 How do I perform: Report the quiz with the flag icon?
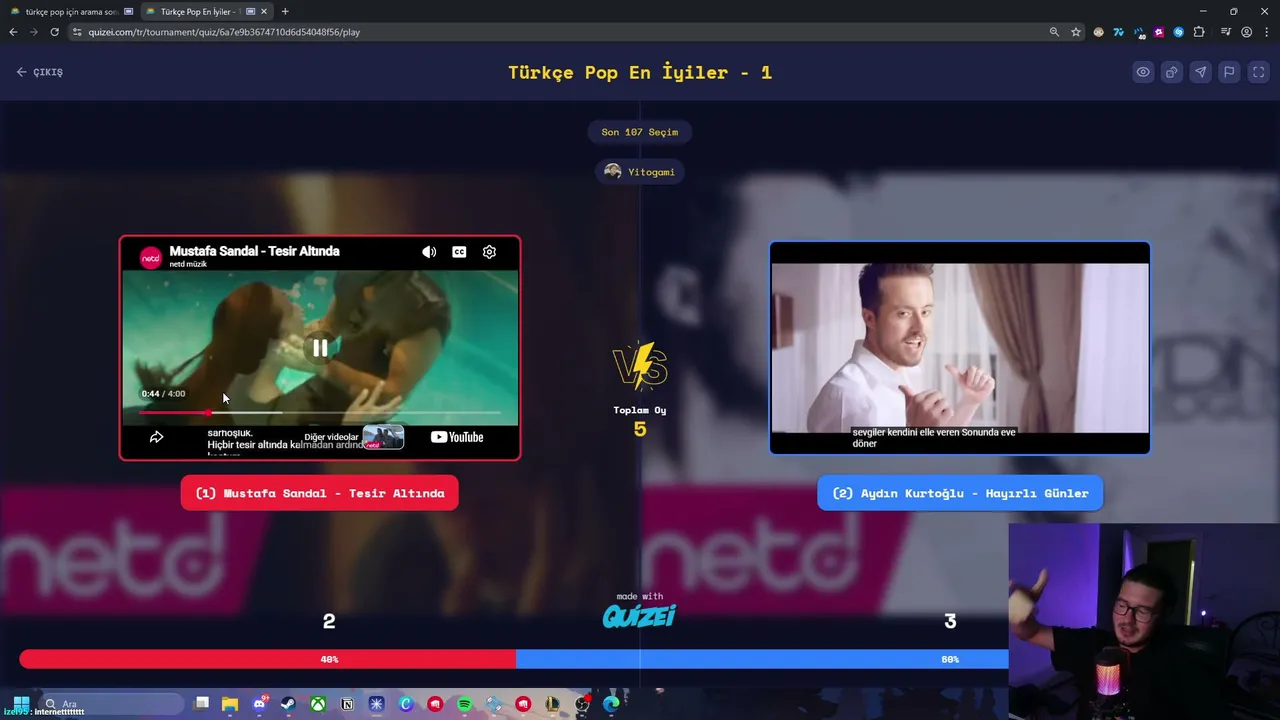[1230, 72]
